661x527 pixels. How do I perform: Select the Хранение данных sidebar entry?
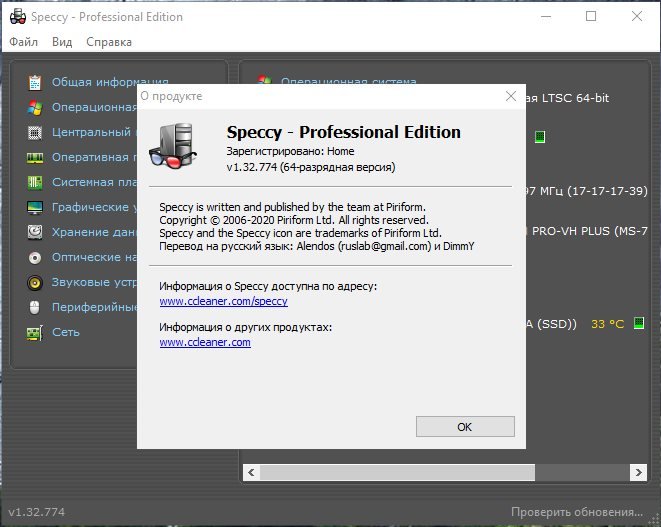[94, 232]
